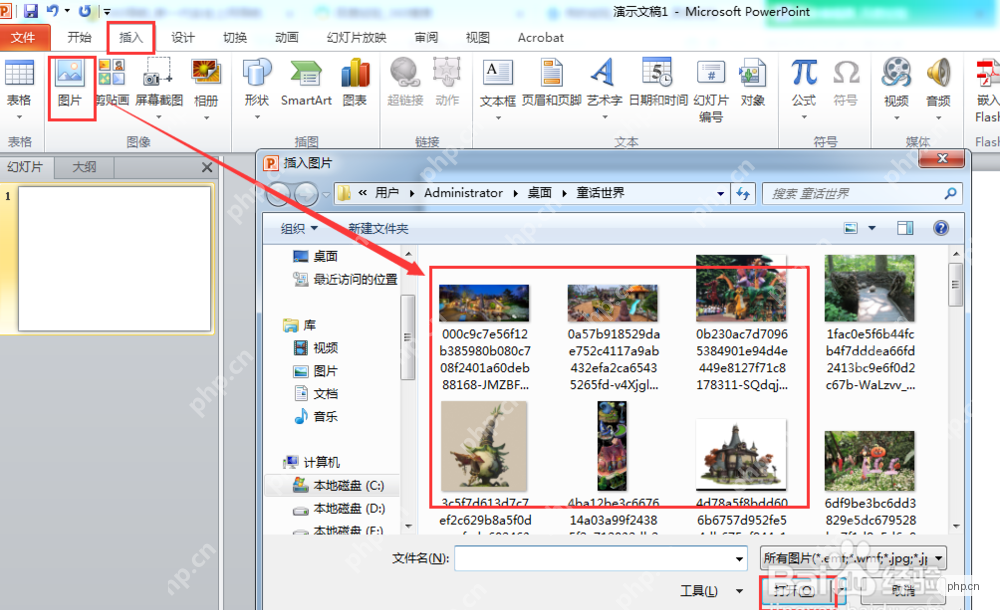This screenshot has height=610, width=1000.
Task: Open the Symbol (符号) tool
Action: click(x=846, y=82)
